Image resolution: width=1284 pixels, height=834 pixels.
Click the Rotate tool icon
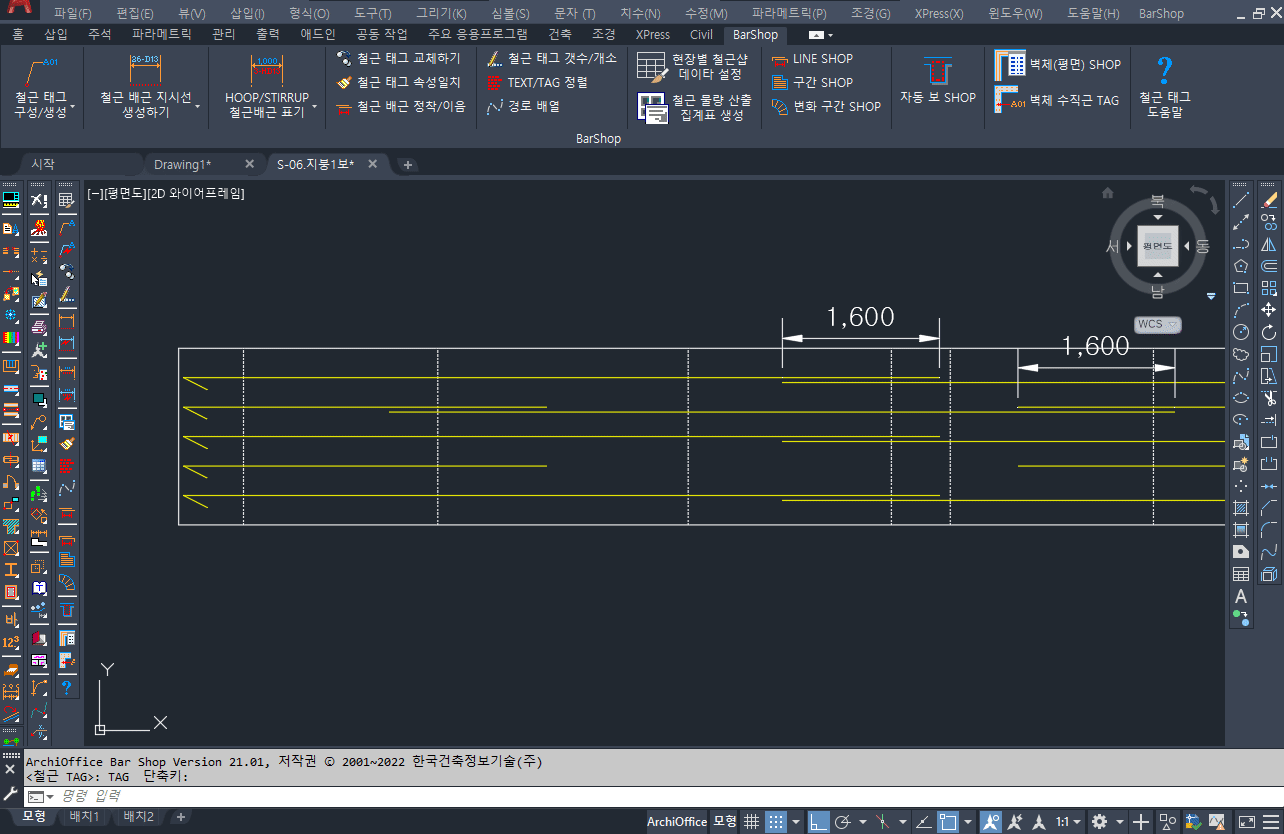tap(1269, 332)
